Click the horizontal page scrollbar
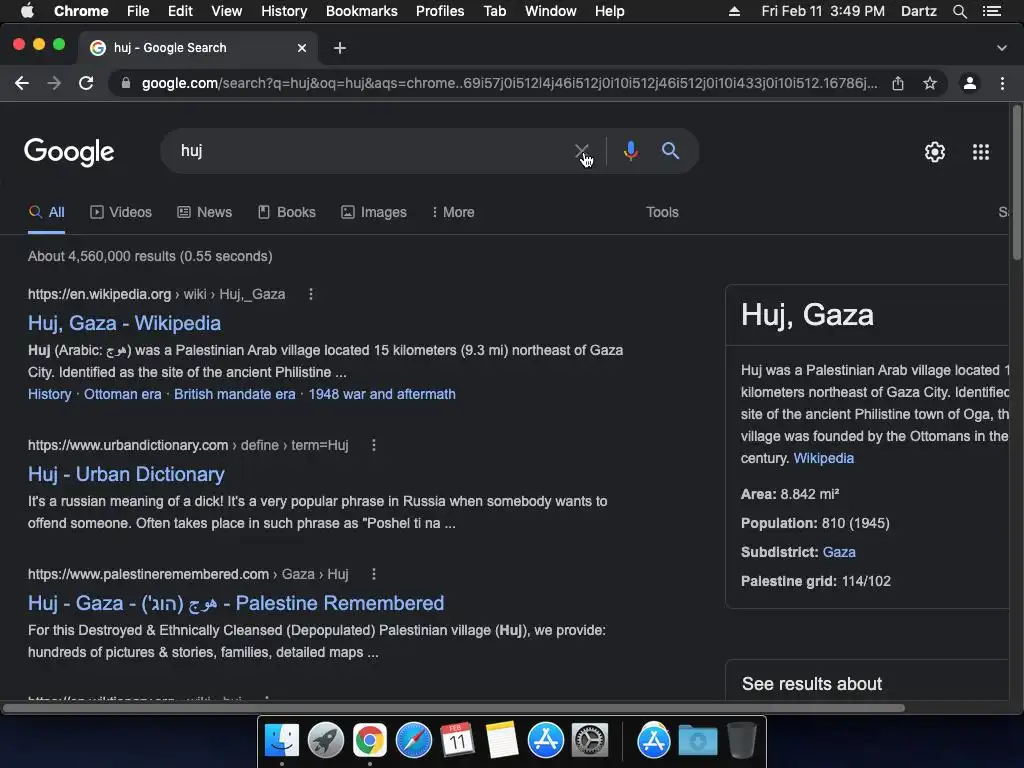This screenshot has height=768, width=1024. pos(454,708)
